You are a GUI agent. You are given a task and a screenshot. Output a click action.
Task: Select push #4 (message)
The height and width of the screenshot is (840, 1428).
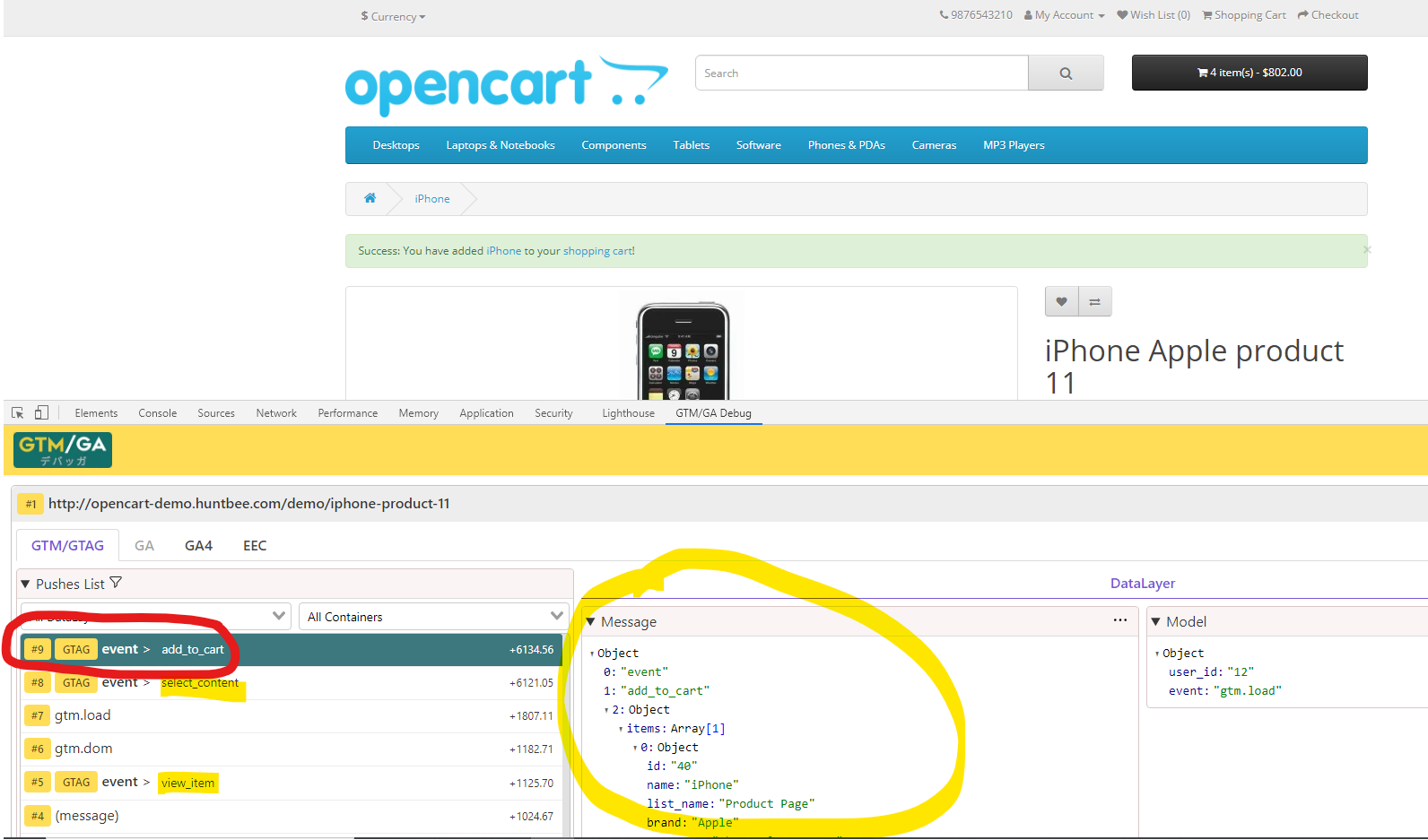(x=292, y=816)
